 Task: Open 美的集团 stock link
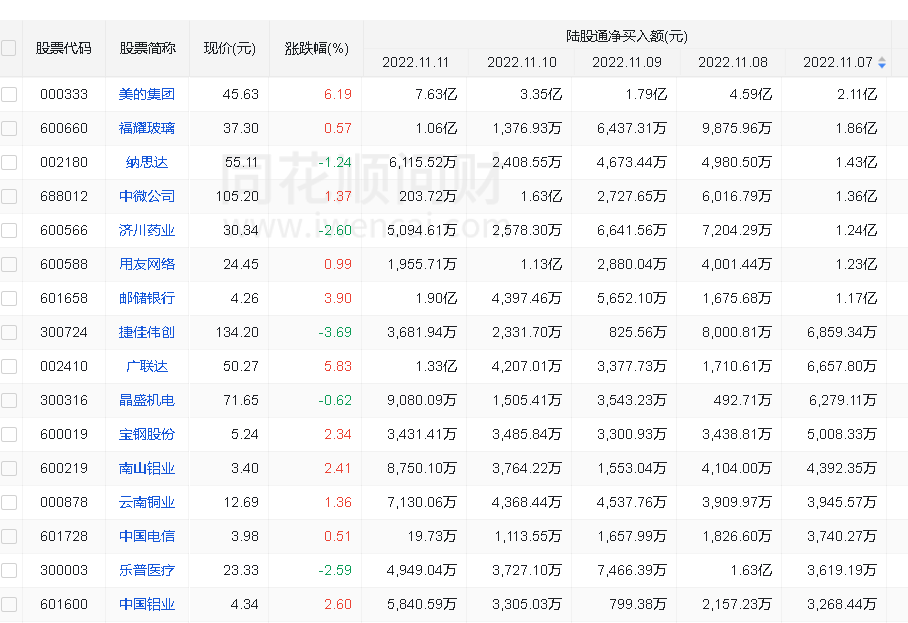click(147, 94)
